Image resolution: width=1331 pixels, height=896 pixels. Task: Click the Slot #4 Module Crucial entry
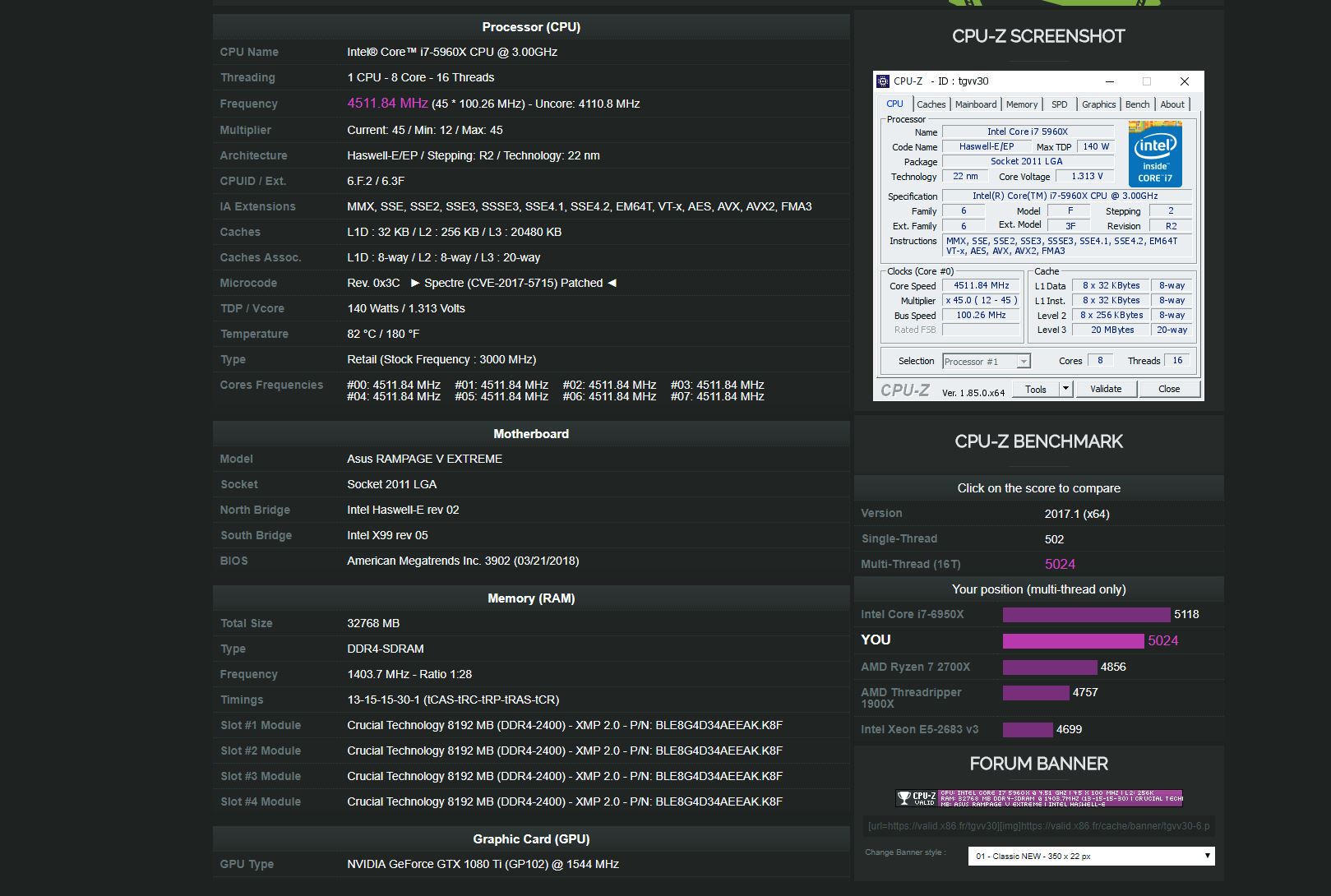(565, 801)
